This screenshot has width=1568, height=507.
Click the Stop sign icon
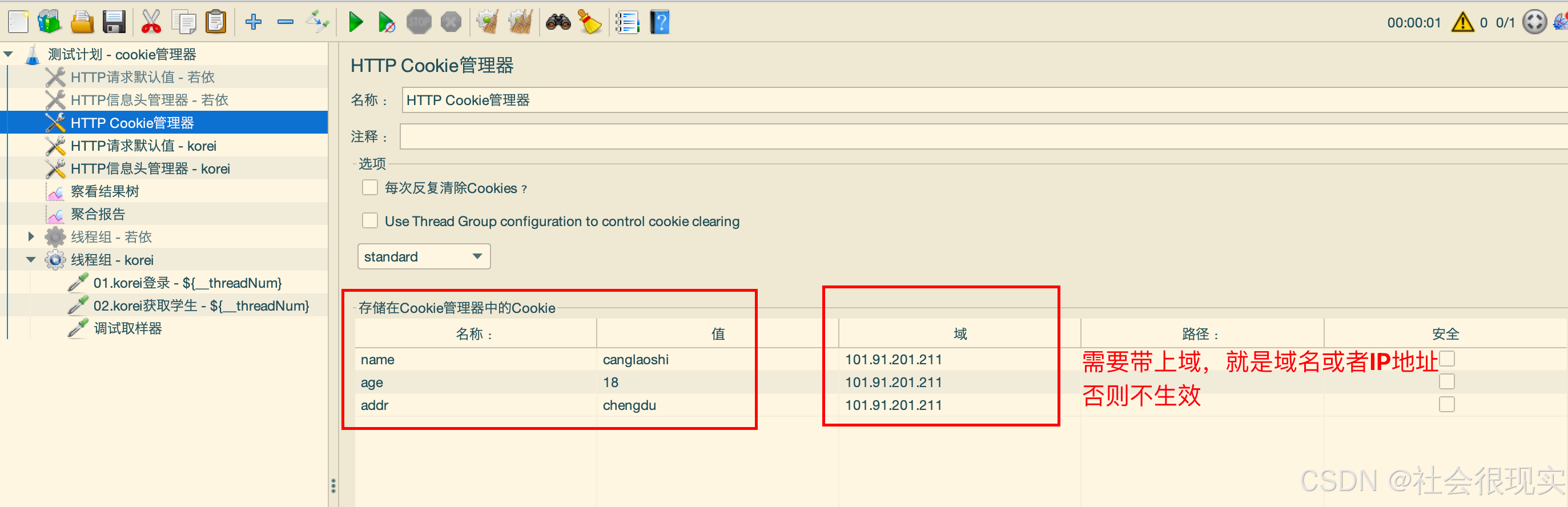tap(419, 22)
